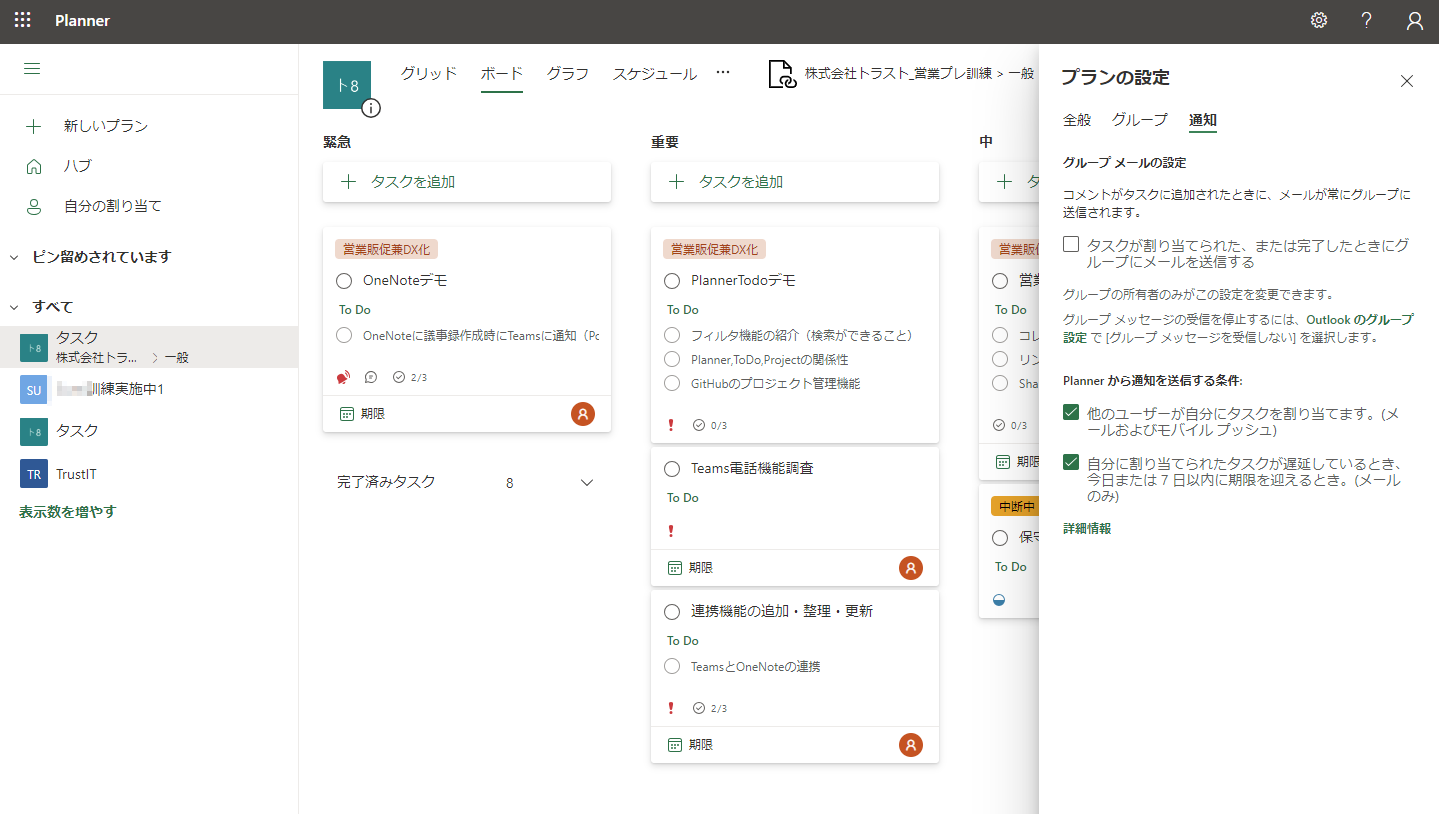Collapse the すべて plans section
1439x814 pixels.
tap(14, 307)
